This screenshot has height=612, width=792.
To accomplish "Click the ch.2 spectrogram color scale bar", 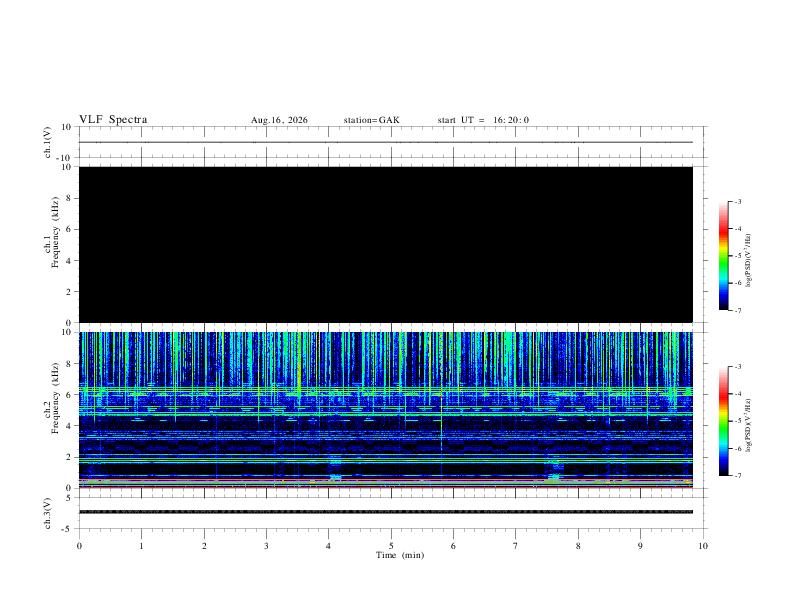I will [723, 421].
